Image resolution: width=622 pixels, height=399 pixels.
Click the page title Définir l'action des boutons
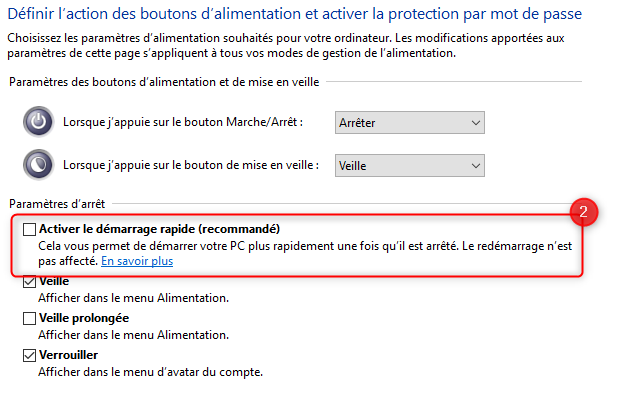295,14
